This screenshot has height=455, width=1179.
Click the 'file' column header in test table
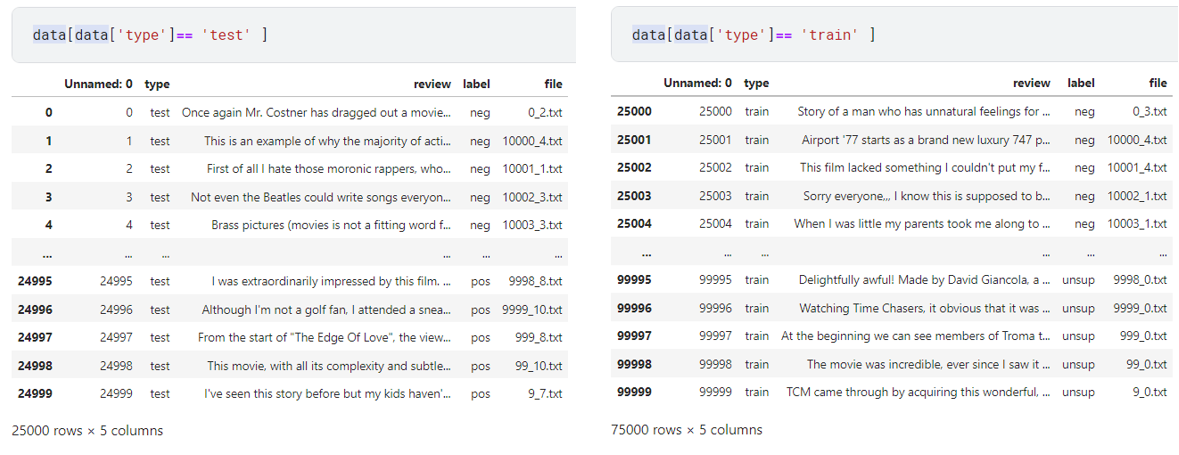pos(553,84)
